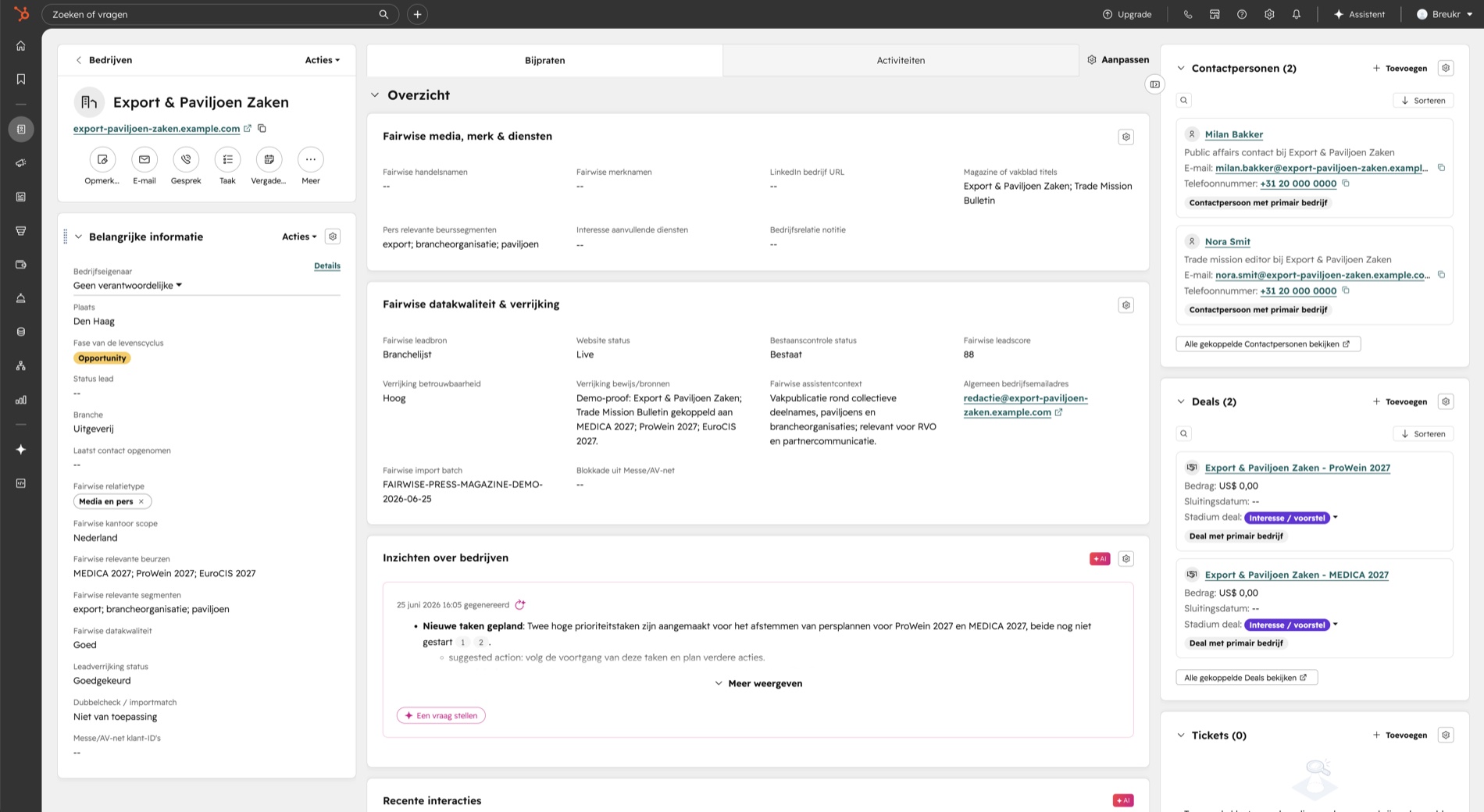
Task: Click Een vraag stellen button
Action: tap(441, 715)
